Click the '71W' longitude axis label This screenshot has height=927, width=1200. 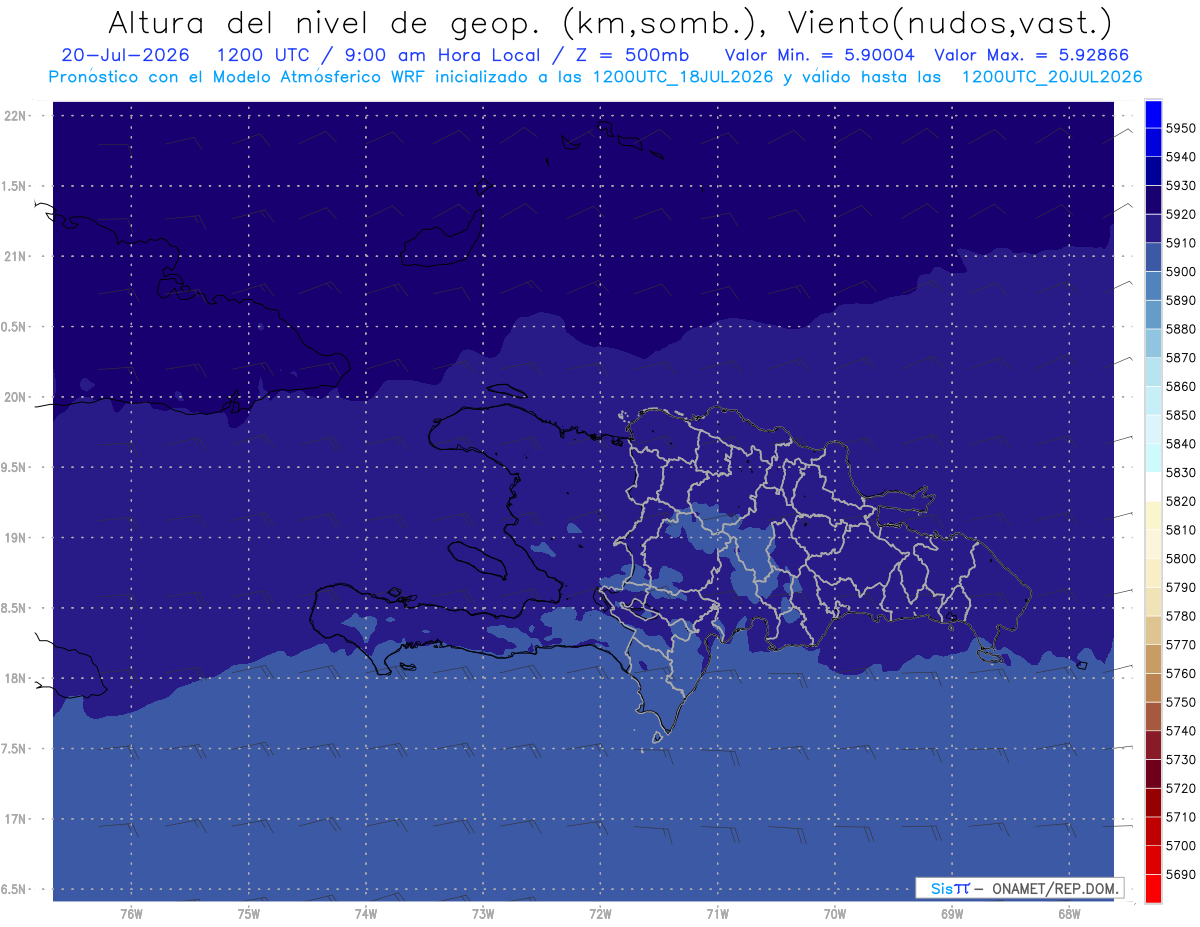717,914
